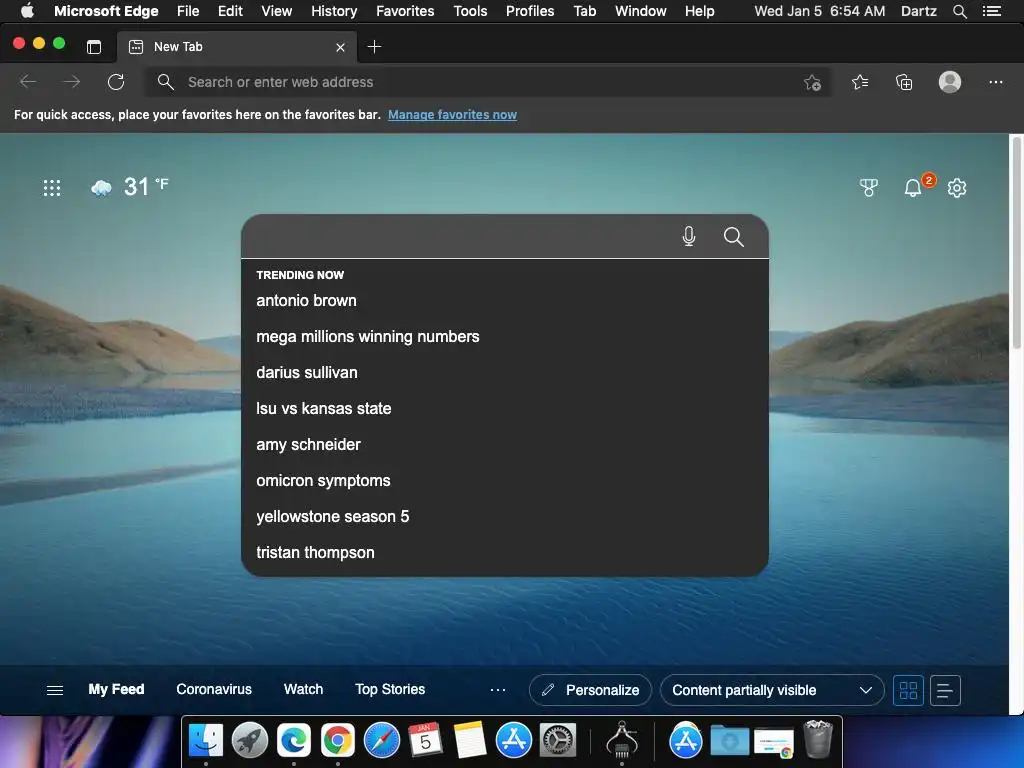Open Spotlight search in menu bar
The image size is (1024, 768).
(x=959, y=11)
